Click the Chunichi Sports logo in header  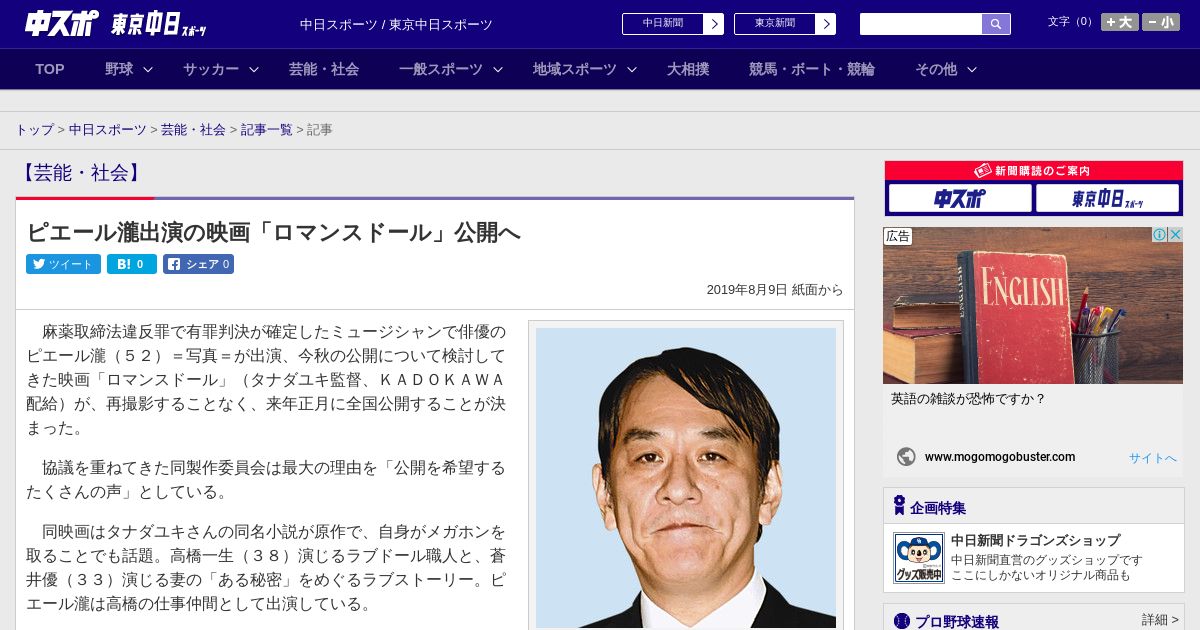tap(62, 24)
